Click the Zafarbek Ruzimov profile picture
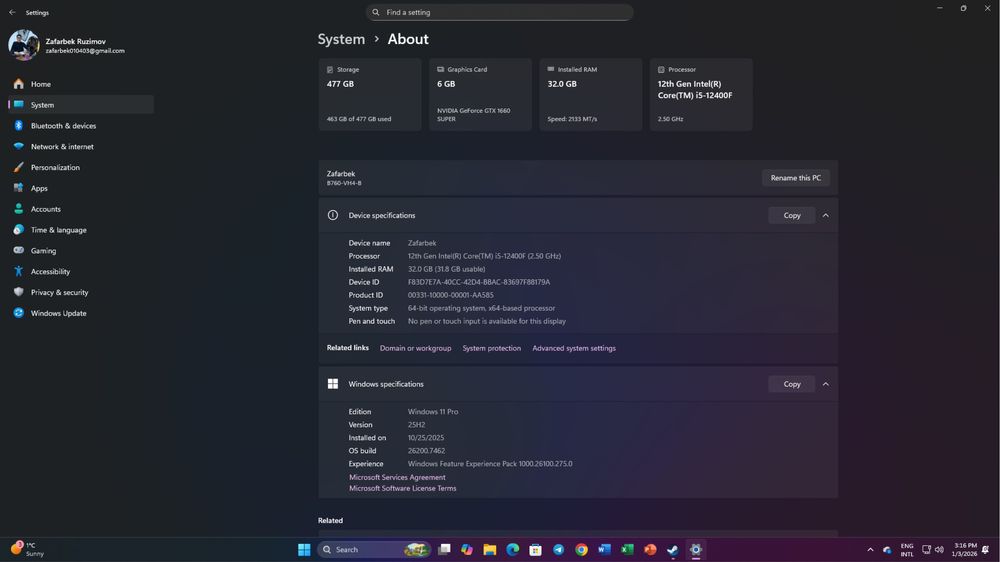This screenshot has height=562, width=1000. (x=24, y=45)
